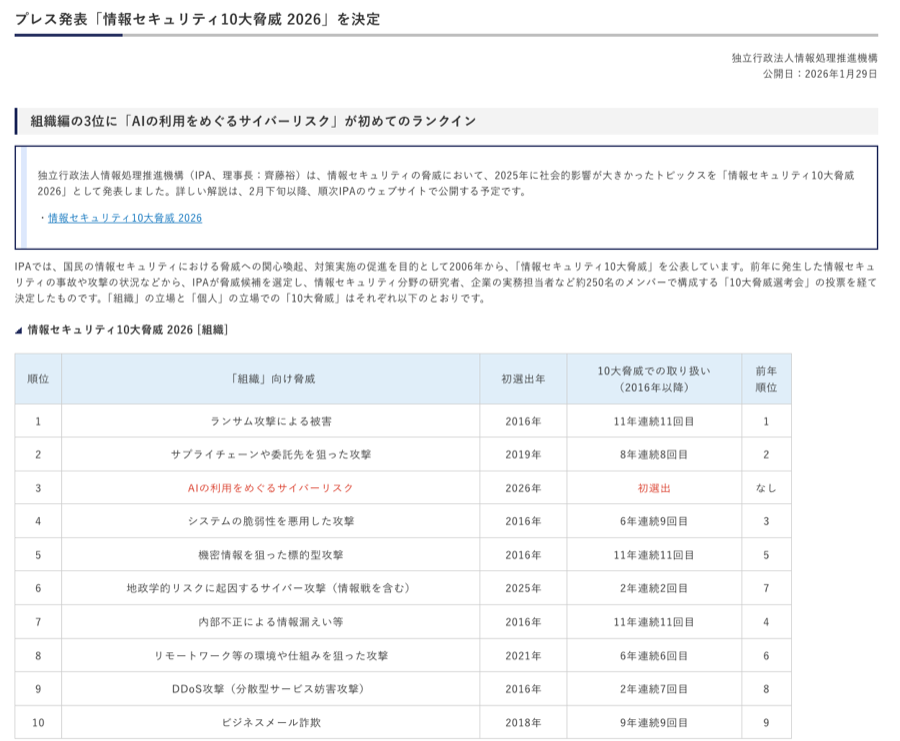Click the 6年連続6回目 cell

(654, 655)
